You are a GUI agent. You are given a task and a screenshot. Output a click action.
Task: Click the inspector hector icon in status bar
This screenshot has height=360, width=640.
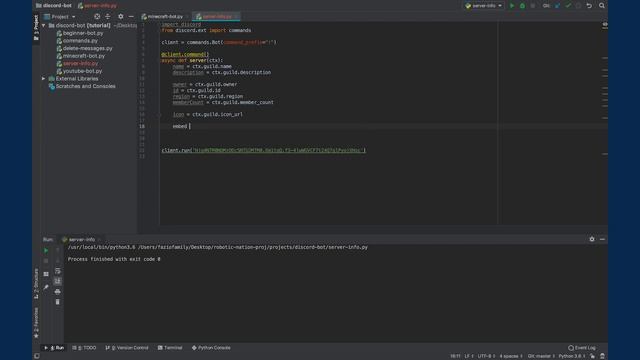[602, 356]
